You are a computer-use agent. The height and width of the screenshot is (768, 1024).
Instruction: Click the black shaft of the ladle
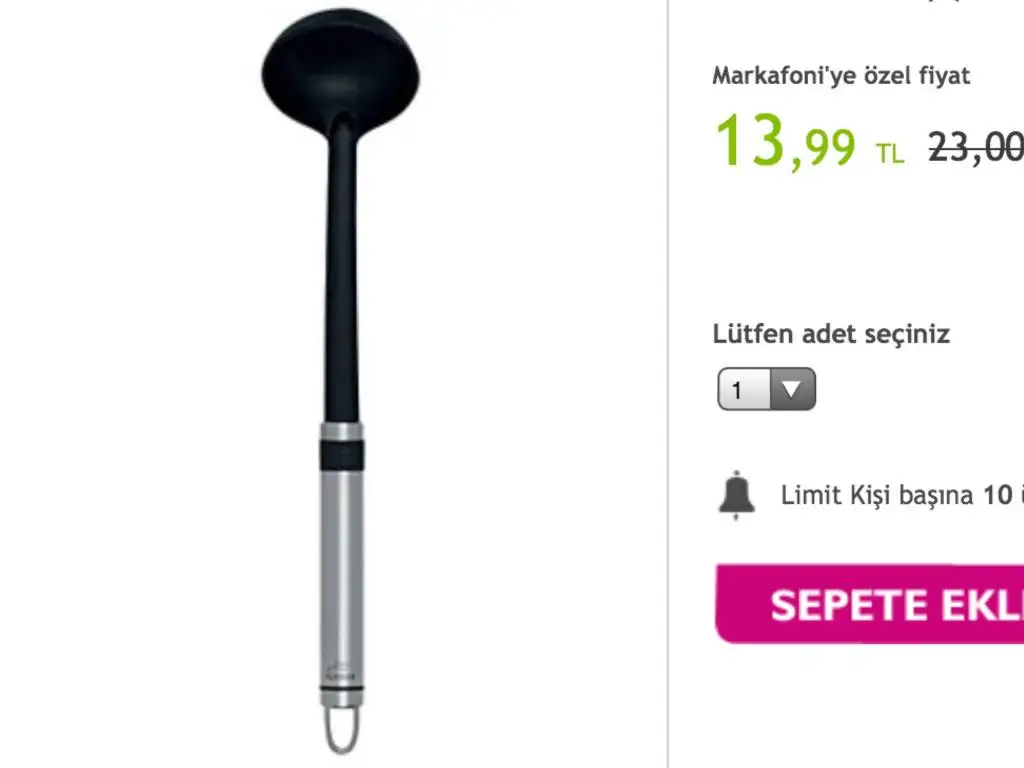click(342, 274)
